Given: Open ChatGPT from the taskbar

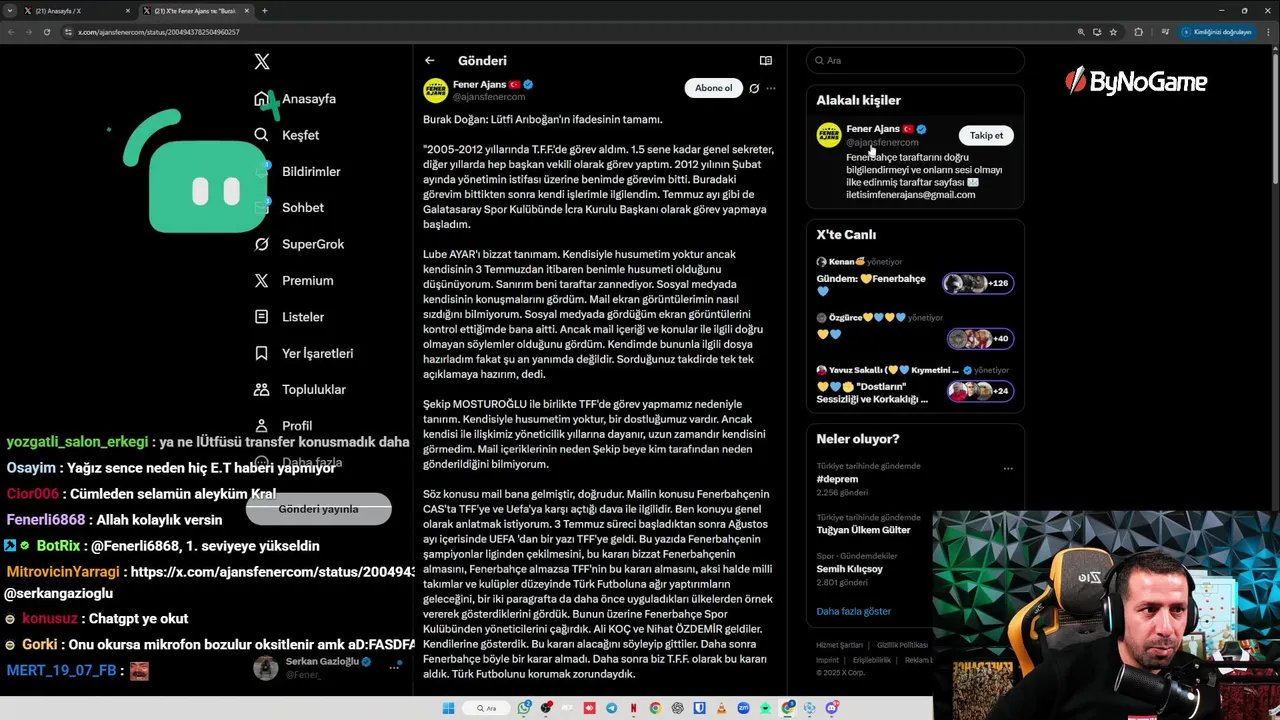Looking at the screenshot, I should tap(677, 708).
